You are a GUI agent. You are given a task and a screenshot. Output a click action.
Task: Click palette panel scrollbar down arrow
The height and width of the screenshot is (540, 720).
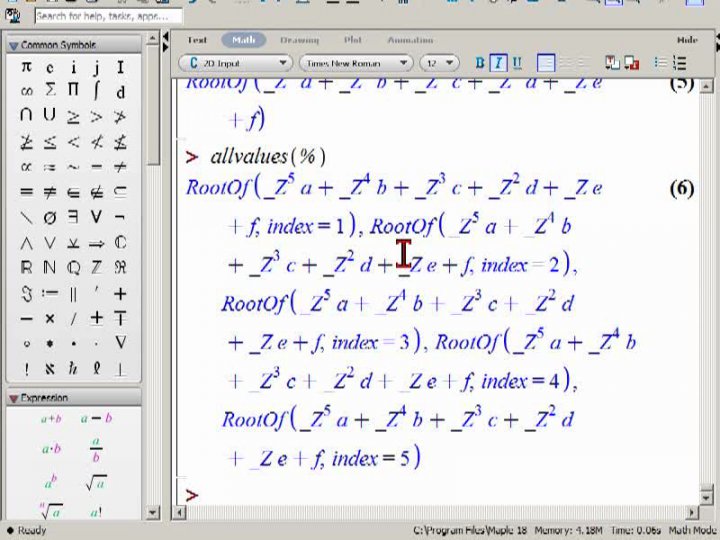153,512
